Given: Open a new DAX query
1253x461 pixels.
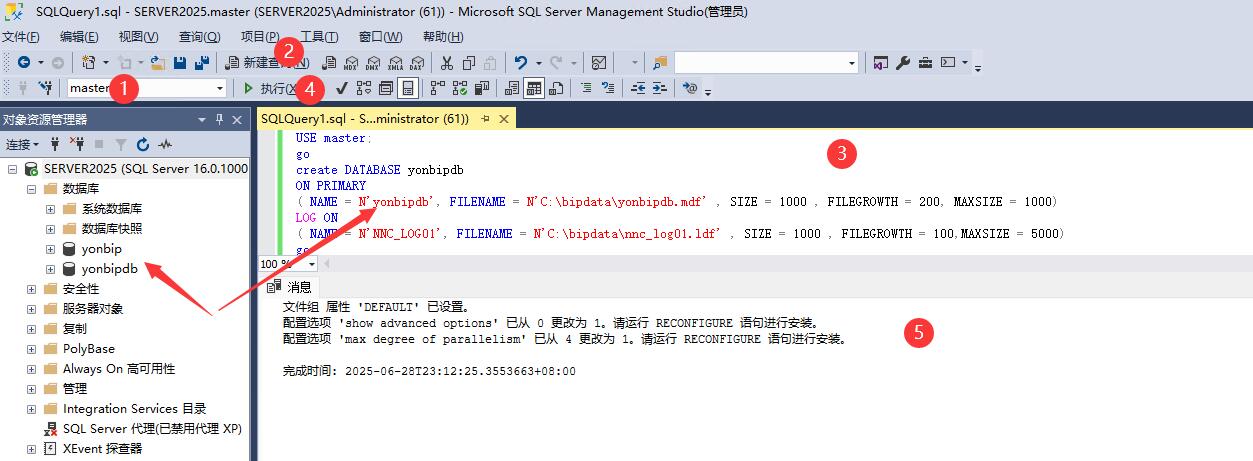Looking at the screenshot, I should (417, 62).
